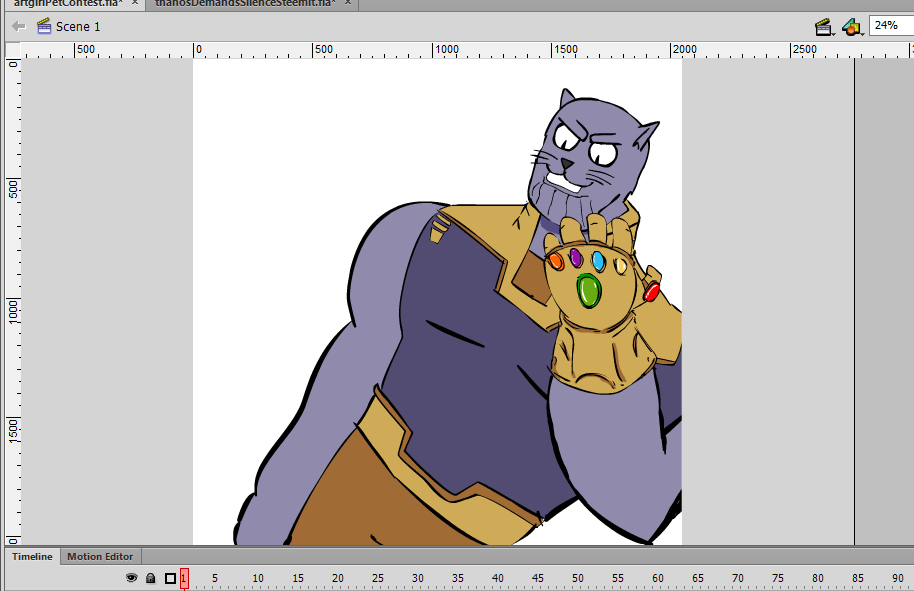This screenshot has height=591, width=914.
Task: Toggle visibility of all layers eye icon
Action: [132, 578]
